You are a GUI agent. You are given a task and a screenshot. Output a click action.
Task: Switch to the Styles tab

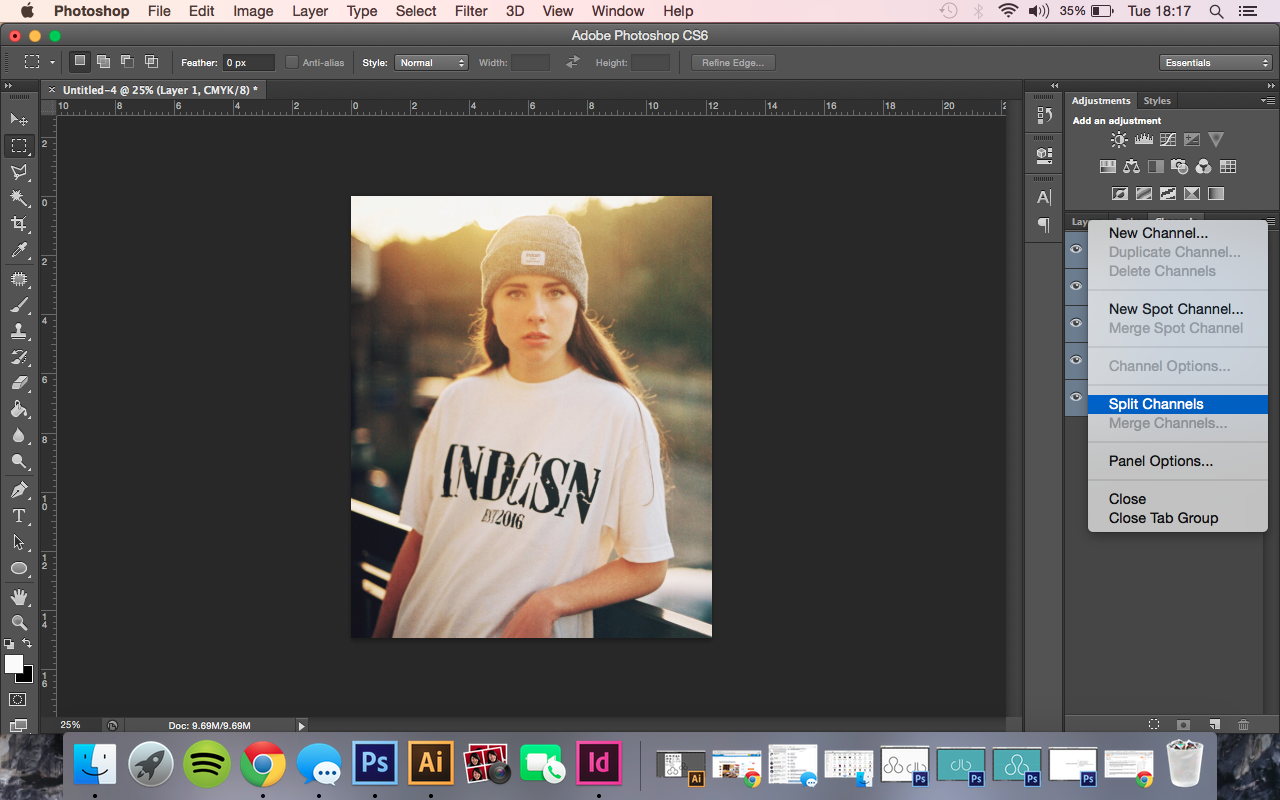coord(1157,101)
